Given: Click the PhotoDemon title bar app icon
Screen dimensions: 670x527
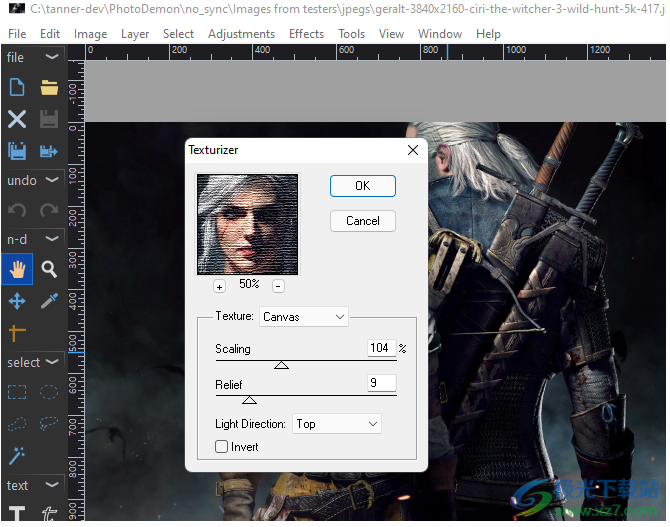Looking at the screenshot, I should tap(17, 8).
